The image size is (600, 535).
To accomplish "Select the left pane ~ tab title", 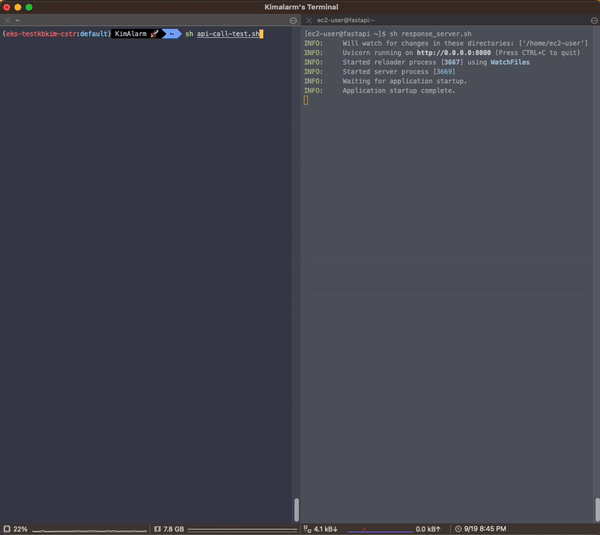I will pos(17,20).
